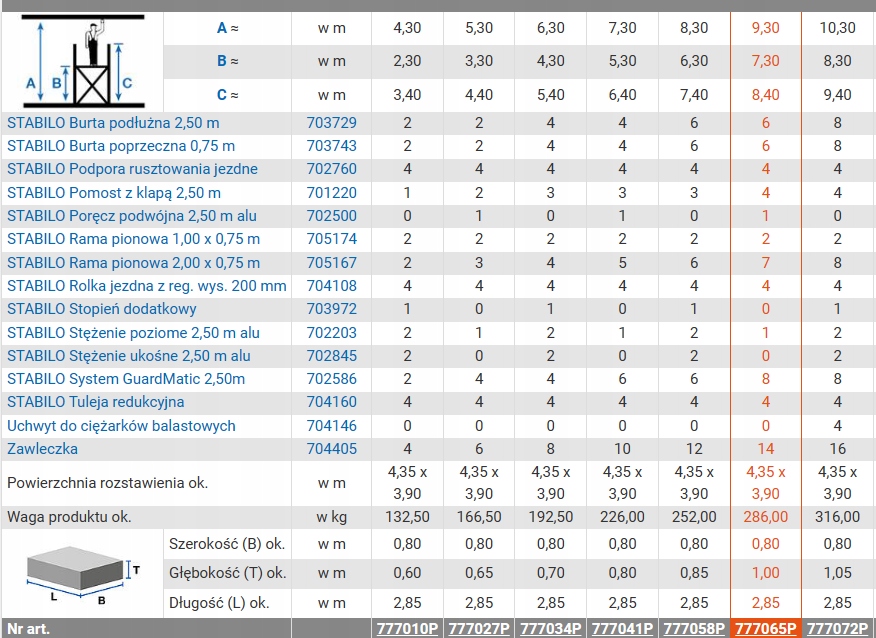
Task: Open STABILO Rama pionowa 2,00 x 0,75 m link
Action: 133,263
